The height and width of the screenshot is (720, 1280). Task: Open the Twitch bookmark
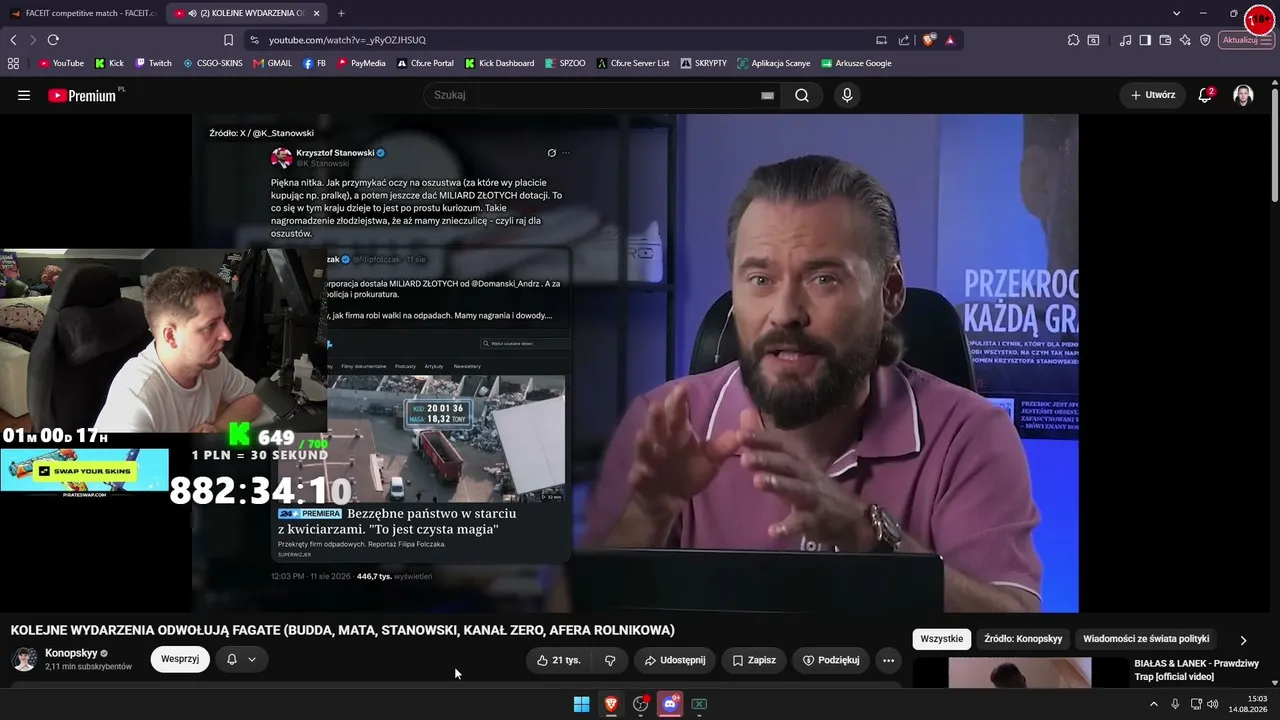coord(153,63)
